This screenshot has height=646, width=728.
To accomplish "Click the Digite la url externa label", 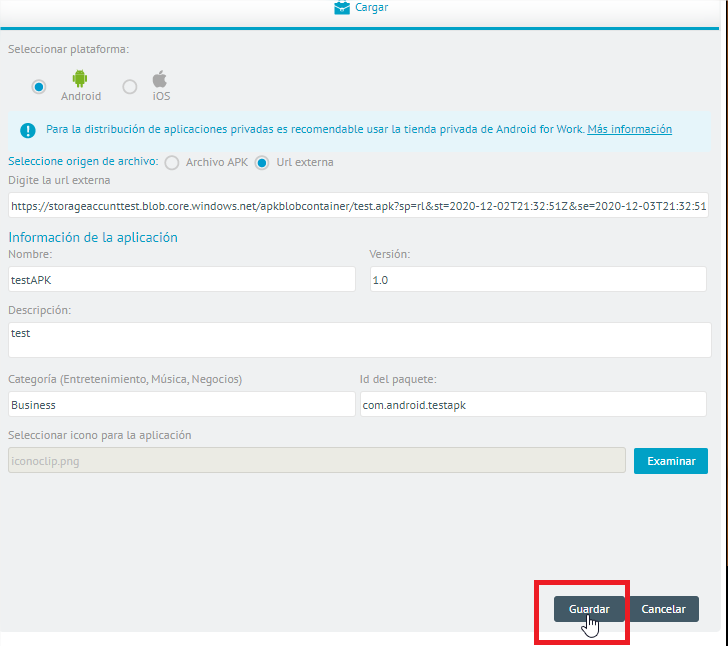I will (59, 180).
